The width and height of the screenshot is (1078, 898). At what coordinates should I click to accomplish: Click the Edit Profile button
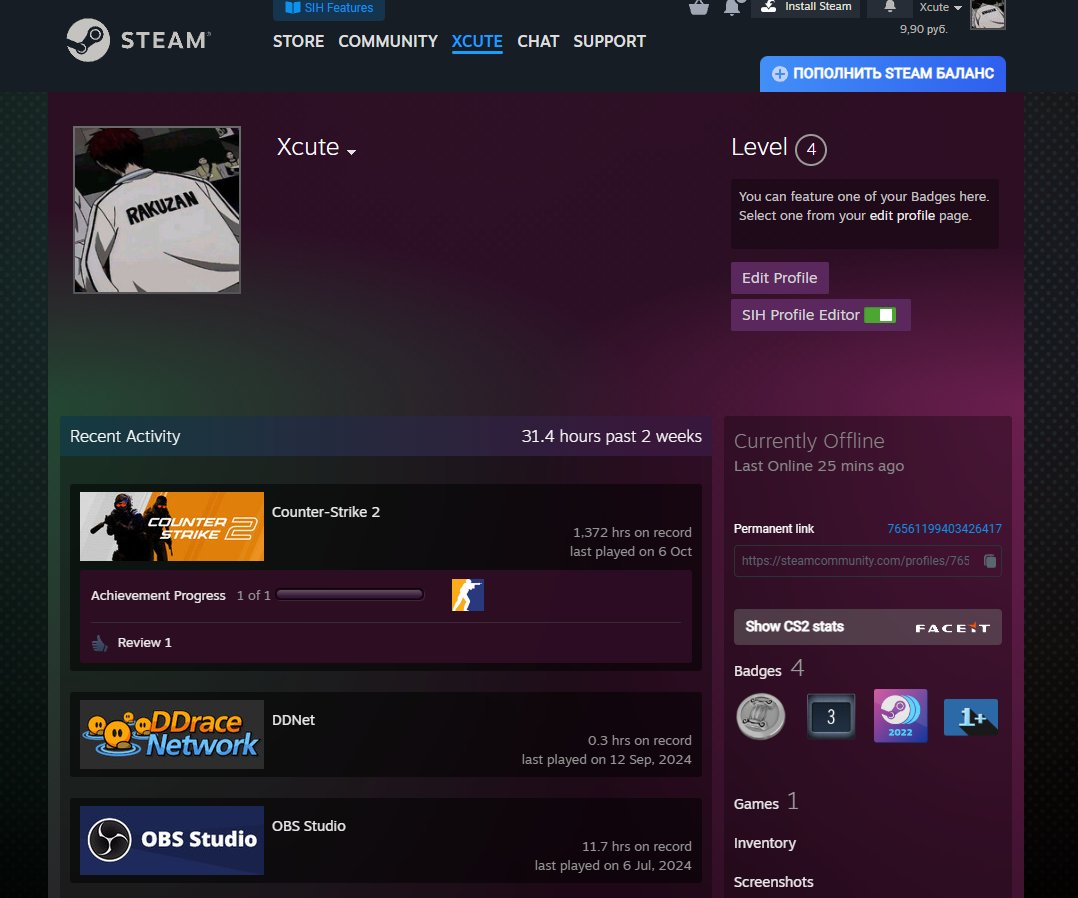(779, 278)
